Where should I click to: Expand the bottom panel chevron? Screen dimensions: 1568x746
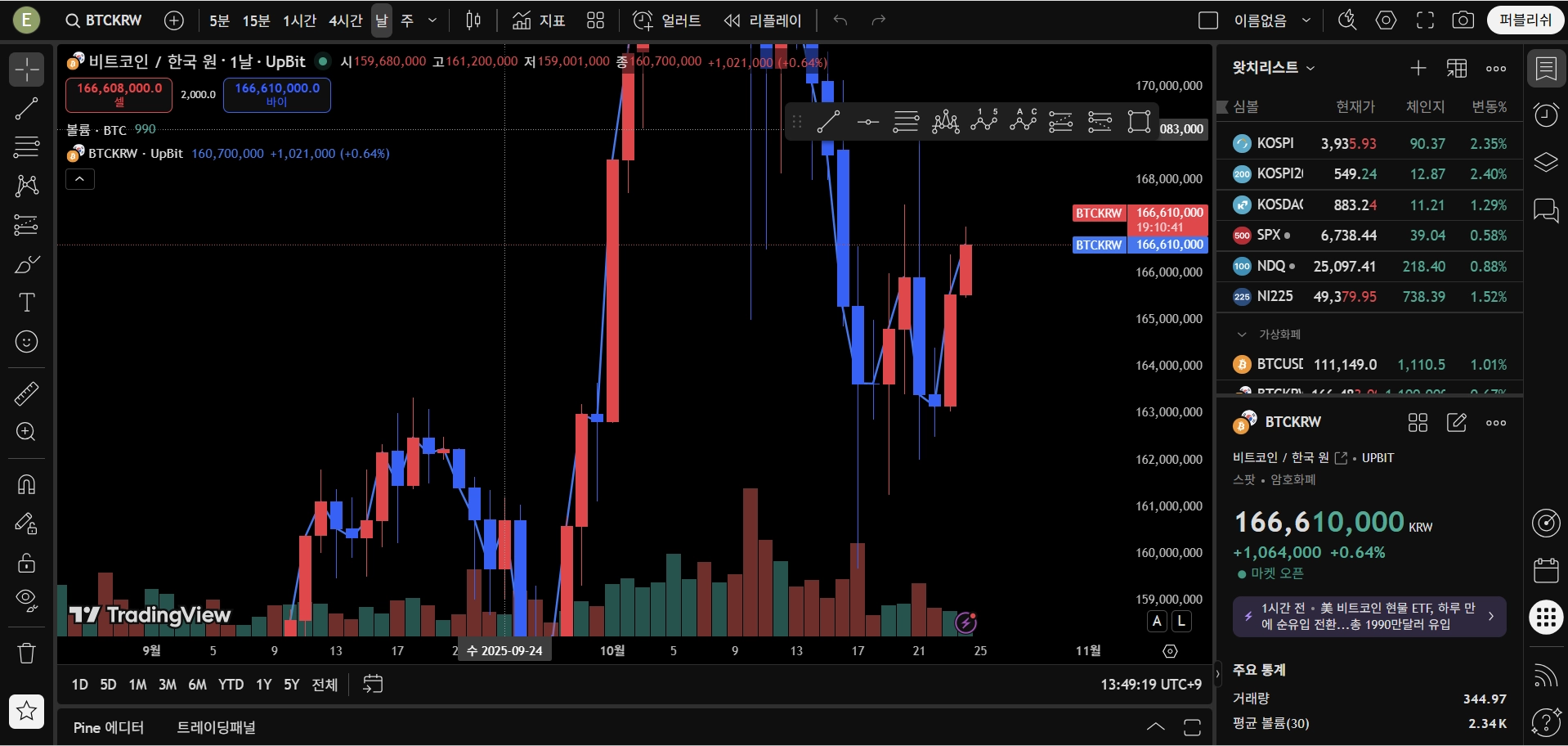1156,727
